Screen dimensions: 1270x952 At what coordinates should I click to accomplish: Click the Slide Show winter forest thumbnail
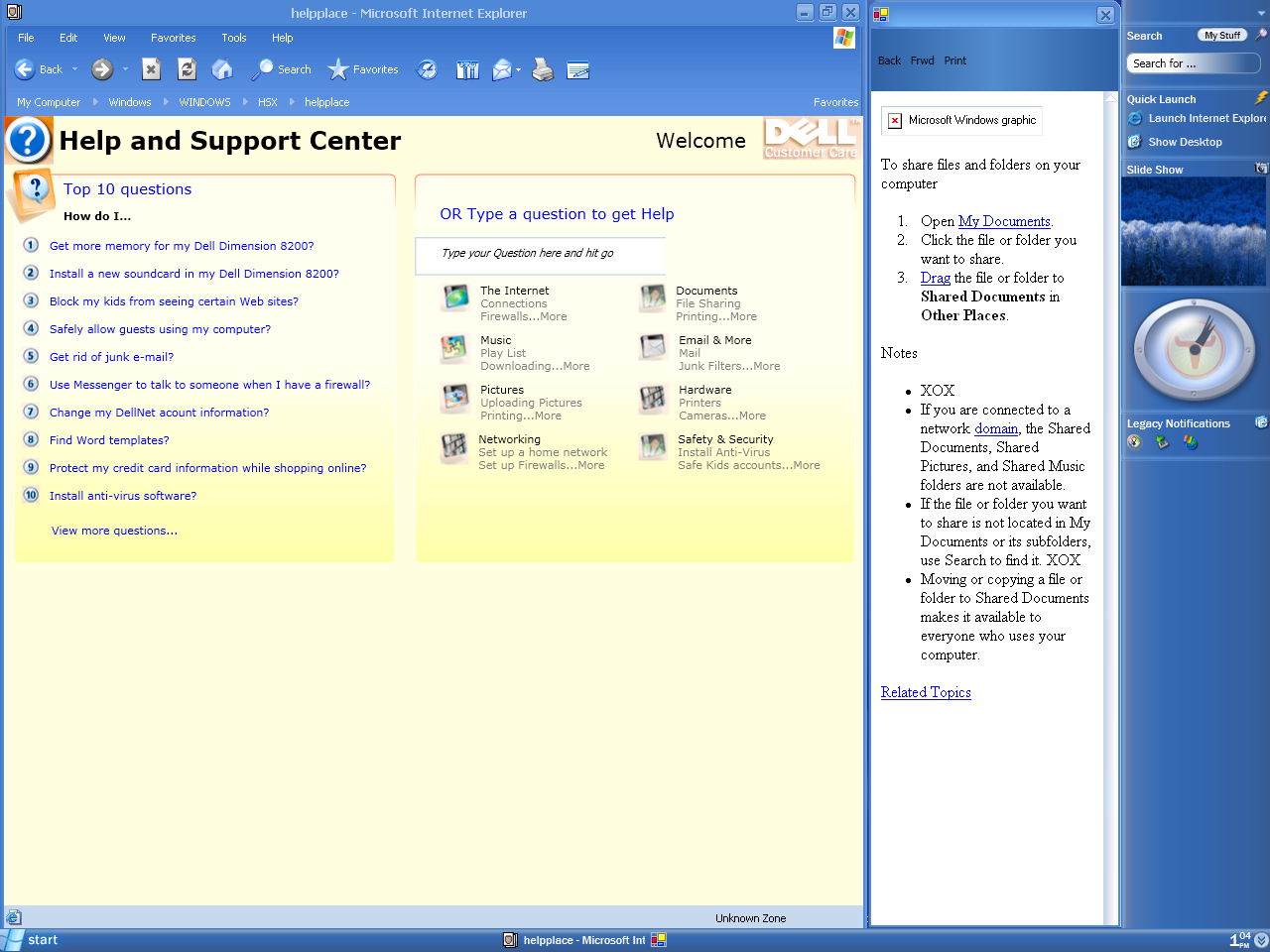pos(1196,232)
